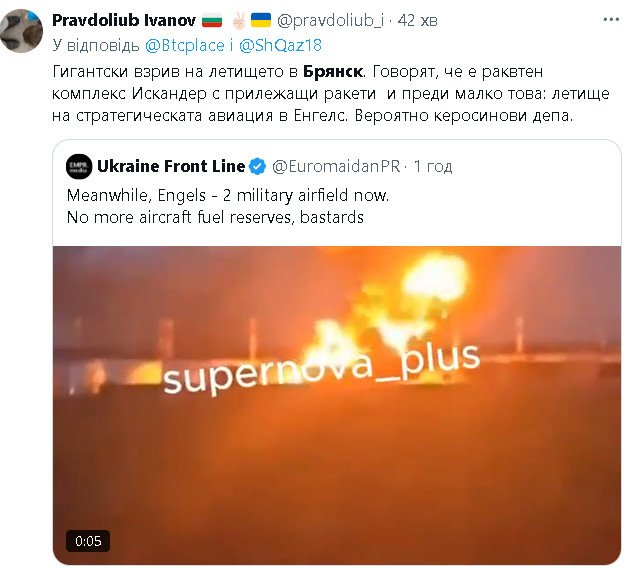Image resolution: width=629 pixels, height=570 pixels.
Task: Open the @Btcplace mention link
Action: 185,45
